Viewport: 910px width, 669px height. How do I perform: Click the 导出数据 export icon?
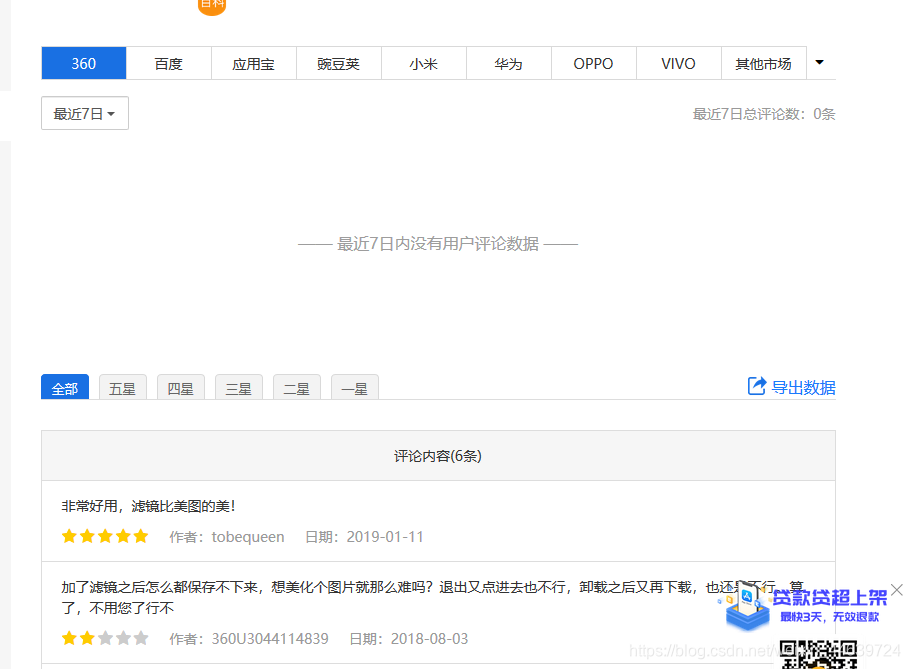click(757, 386)
